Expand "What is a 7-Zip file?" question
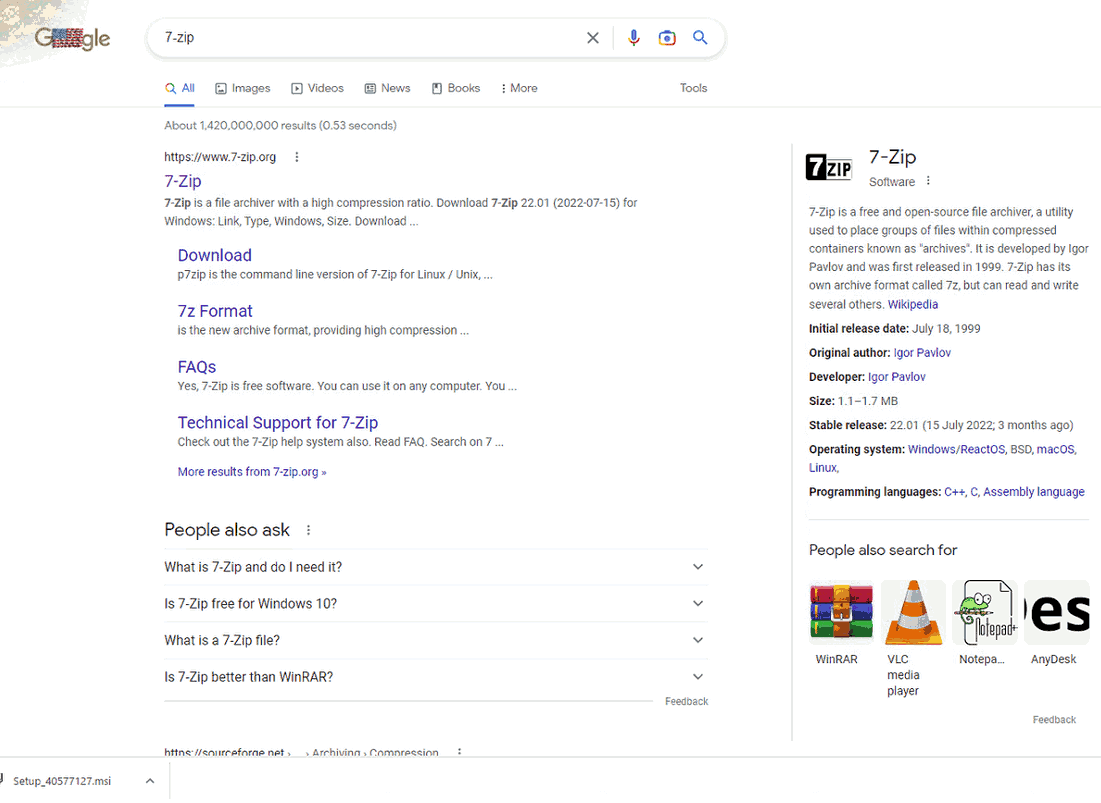Screen dimensions: 1101x803 [x=435, y=640]
